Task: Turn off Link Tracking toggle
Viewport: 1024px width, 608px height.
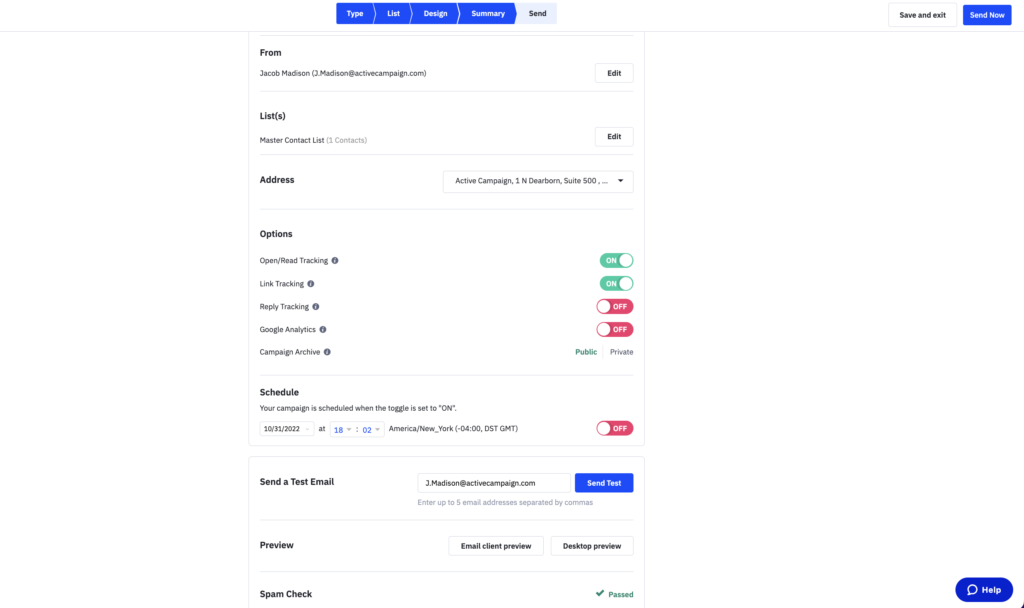Action: pos(616,283)
